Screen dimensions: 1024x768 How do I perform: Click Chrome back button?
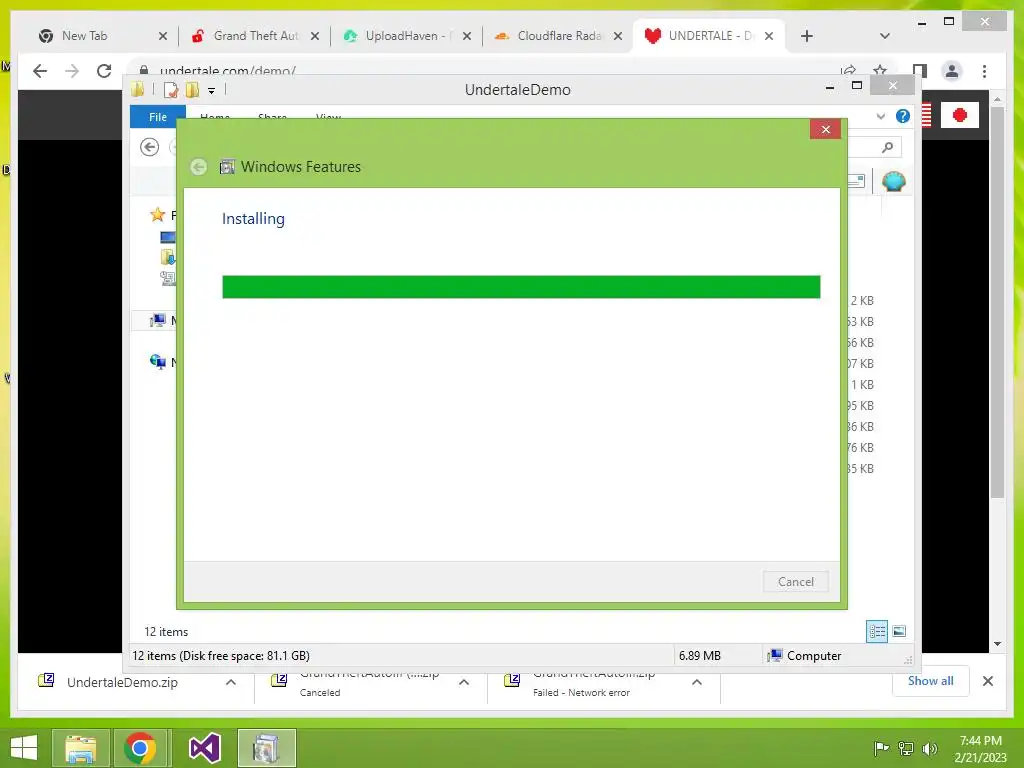(x=40, y=71)
